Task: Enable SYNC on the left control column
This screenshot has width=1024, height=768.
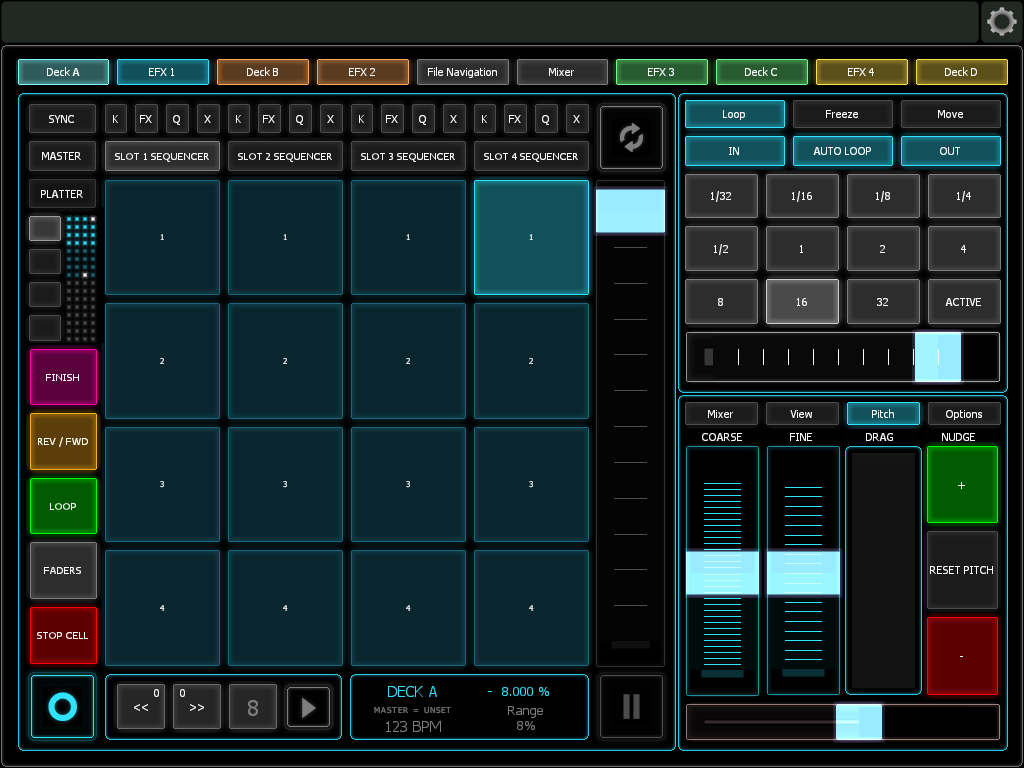Action: pos(61,118)
